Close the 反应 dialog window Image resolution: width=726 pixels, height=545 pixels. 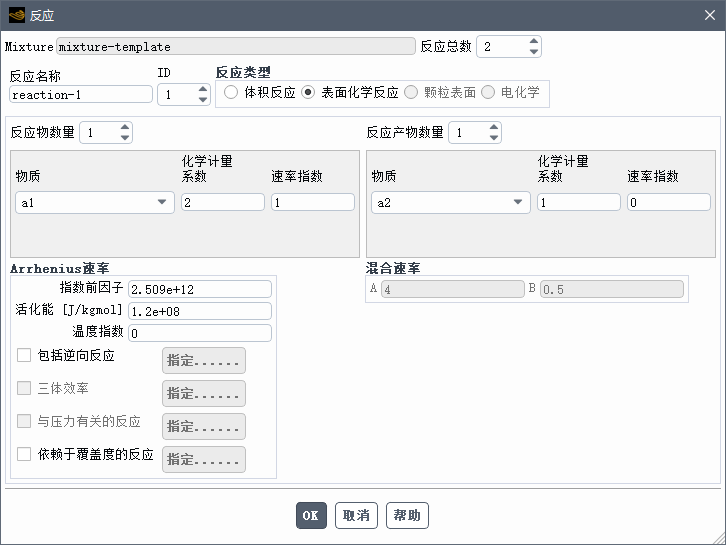pyautogui.click(x=709, y=16)
